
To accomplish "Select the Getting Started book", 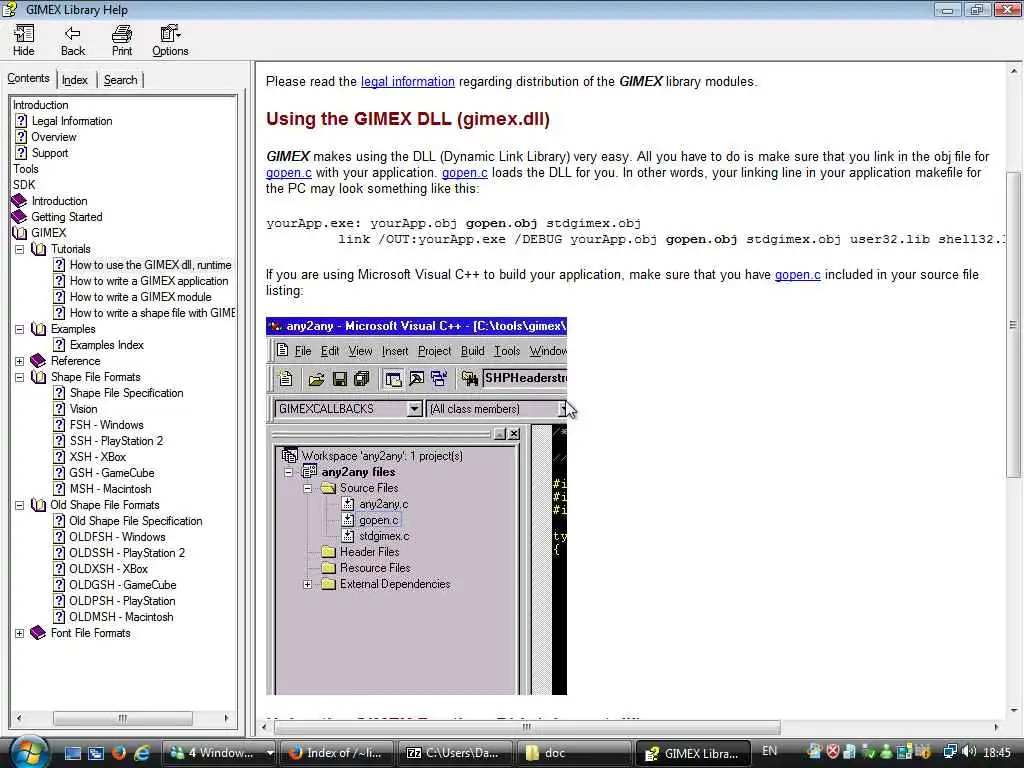I will click(x=67, y=217).
